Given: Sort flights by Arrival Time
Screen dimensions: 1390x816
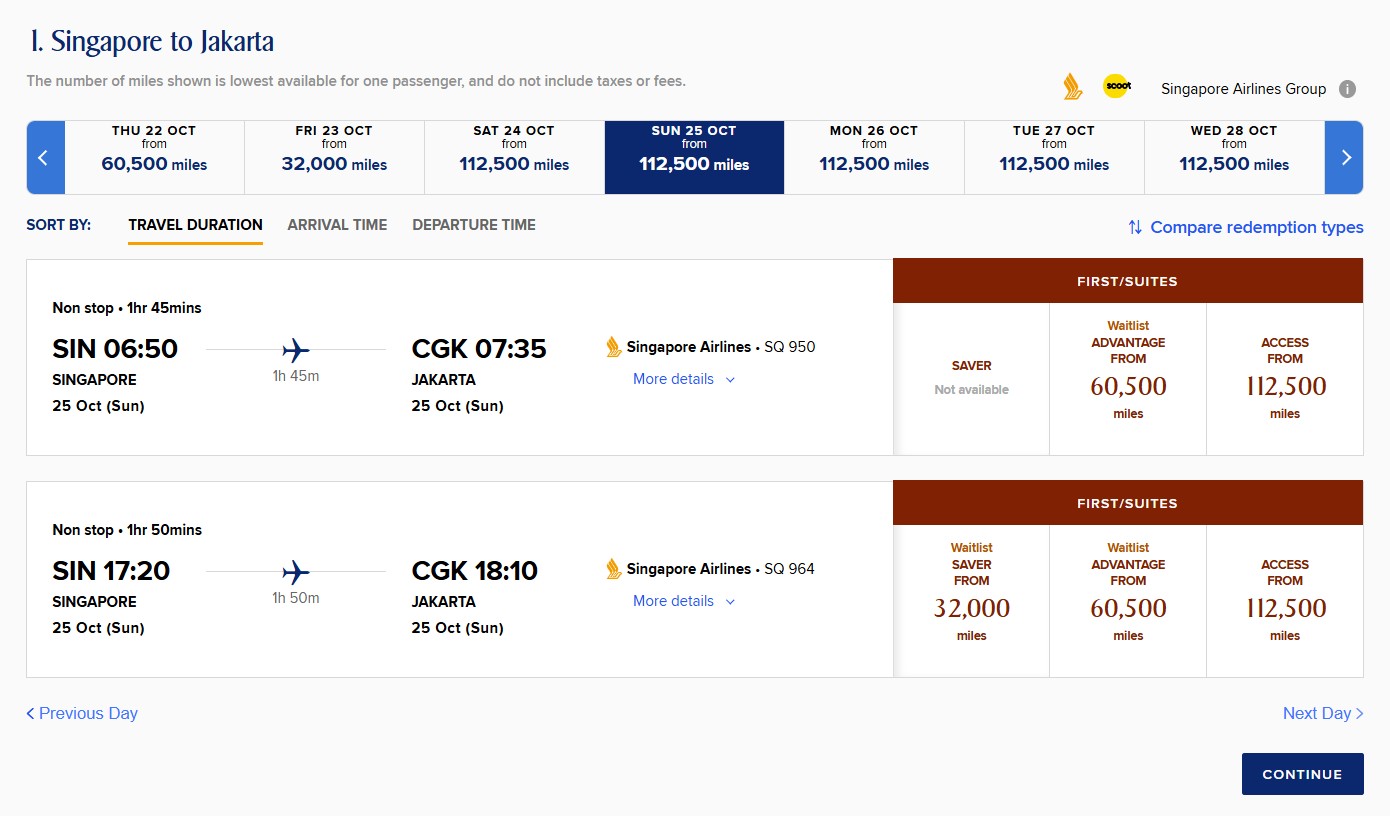Looking at the screenshot, I should click(x=337, y=225).
